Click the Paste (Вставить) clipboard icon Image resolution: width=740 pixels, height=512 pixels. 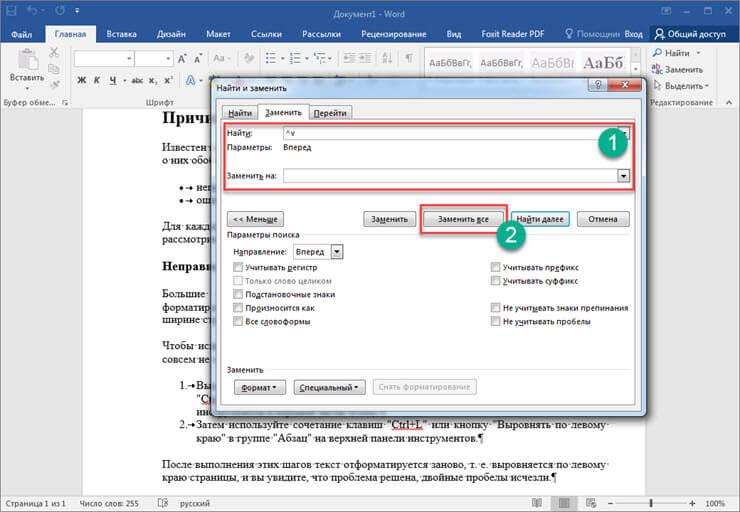[x=27, y=61]
